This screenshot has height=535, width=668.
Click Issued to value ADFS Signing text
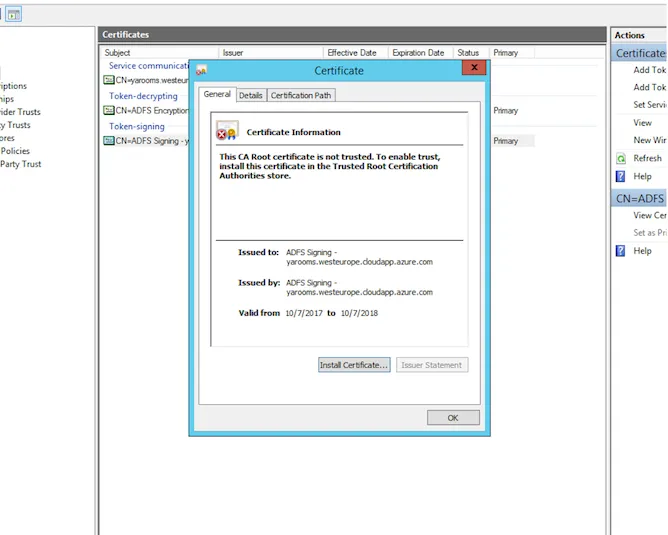[359, 257]
